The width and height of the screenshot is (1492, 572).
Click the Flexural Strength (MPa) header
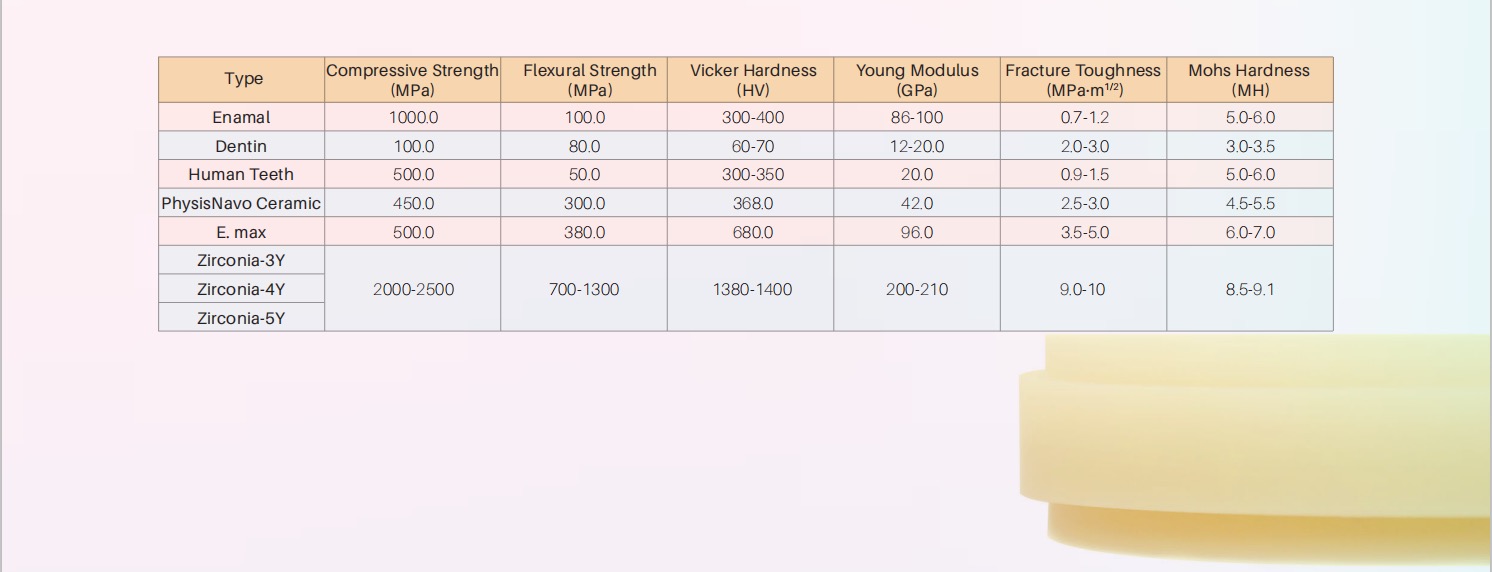pyautogui.click(x=584, y=80)
